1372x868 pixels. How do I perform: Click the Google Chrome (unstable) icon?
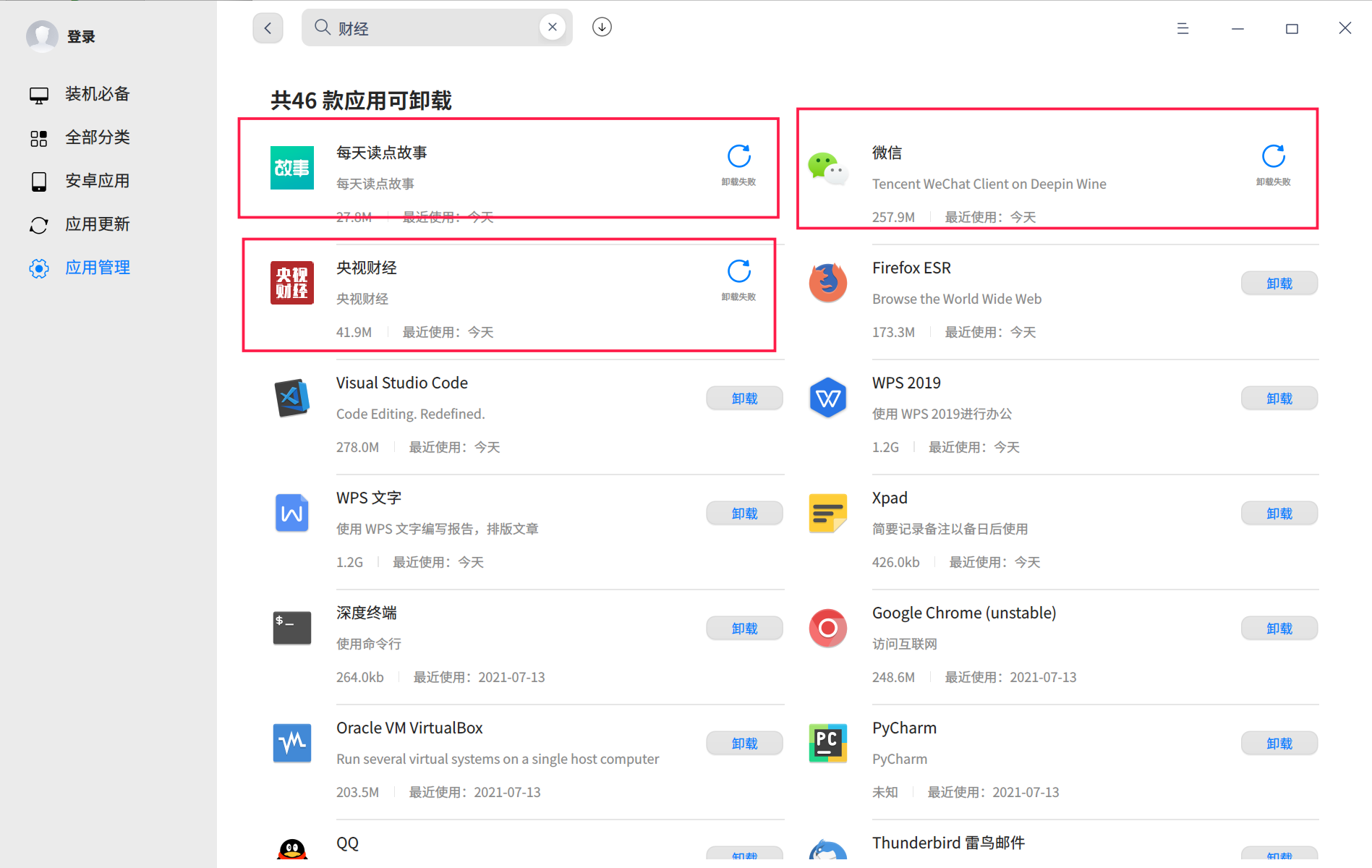coord(828,628)
